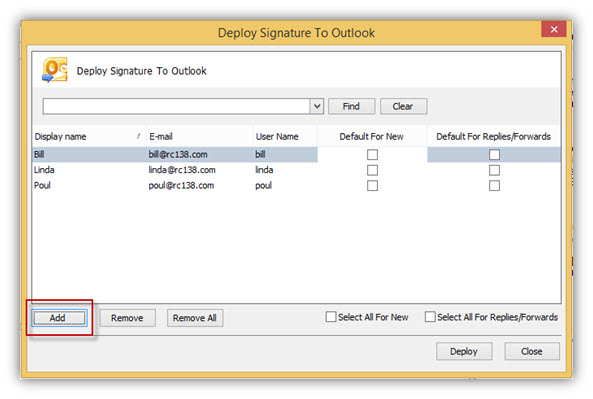Click the Remove button
This screenshot has width=593, height=399.
coord(127,318)
